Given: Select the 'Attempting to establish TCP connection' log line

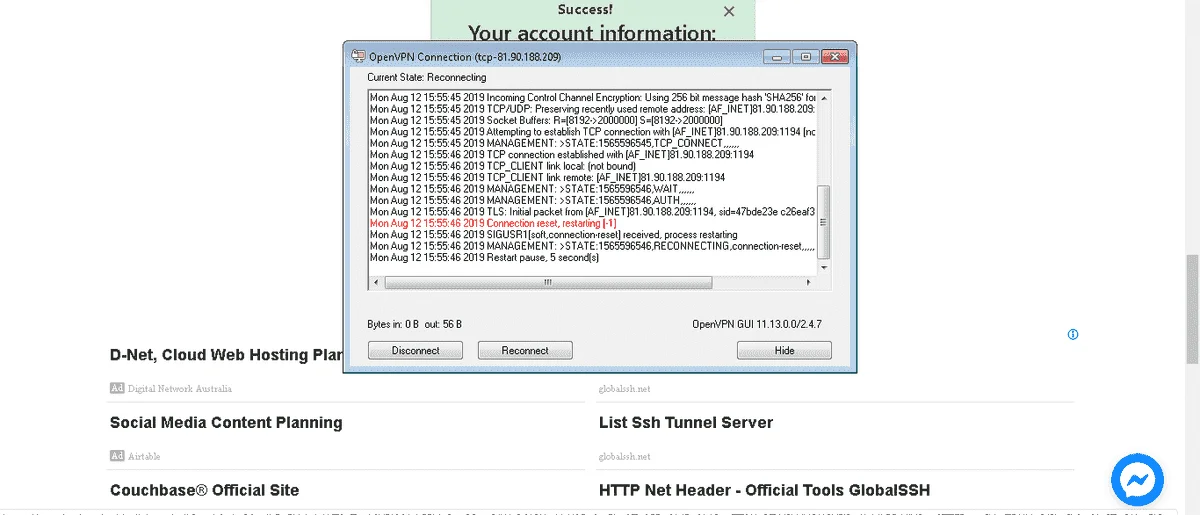Looking at the screenshot, I should pyautogui.click(x=593, y=131).
